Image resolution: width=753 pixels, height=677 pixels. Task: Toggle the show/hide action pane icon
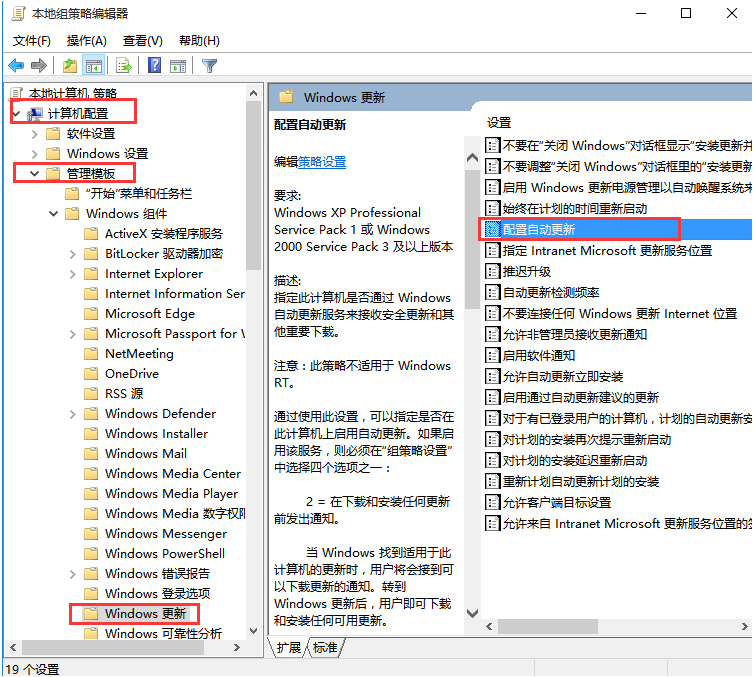178,66
